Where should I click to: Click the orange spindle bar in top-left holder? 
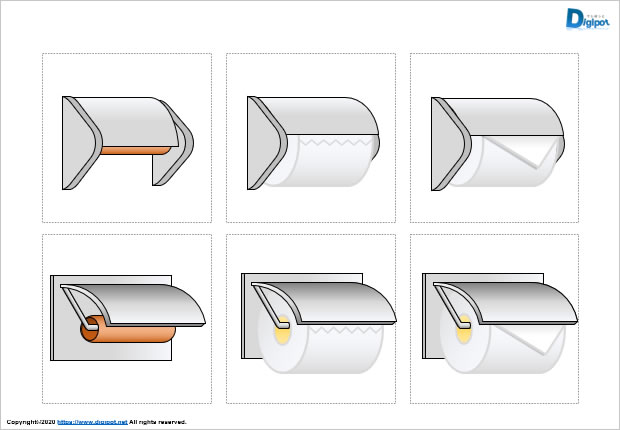136,150
